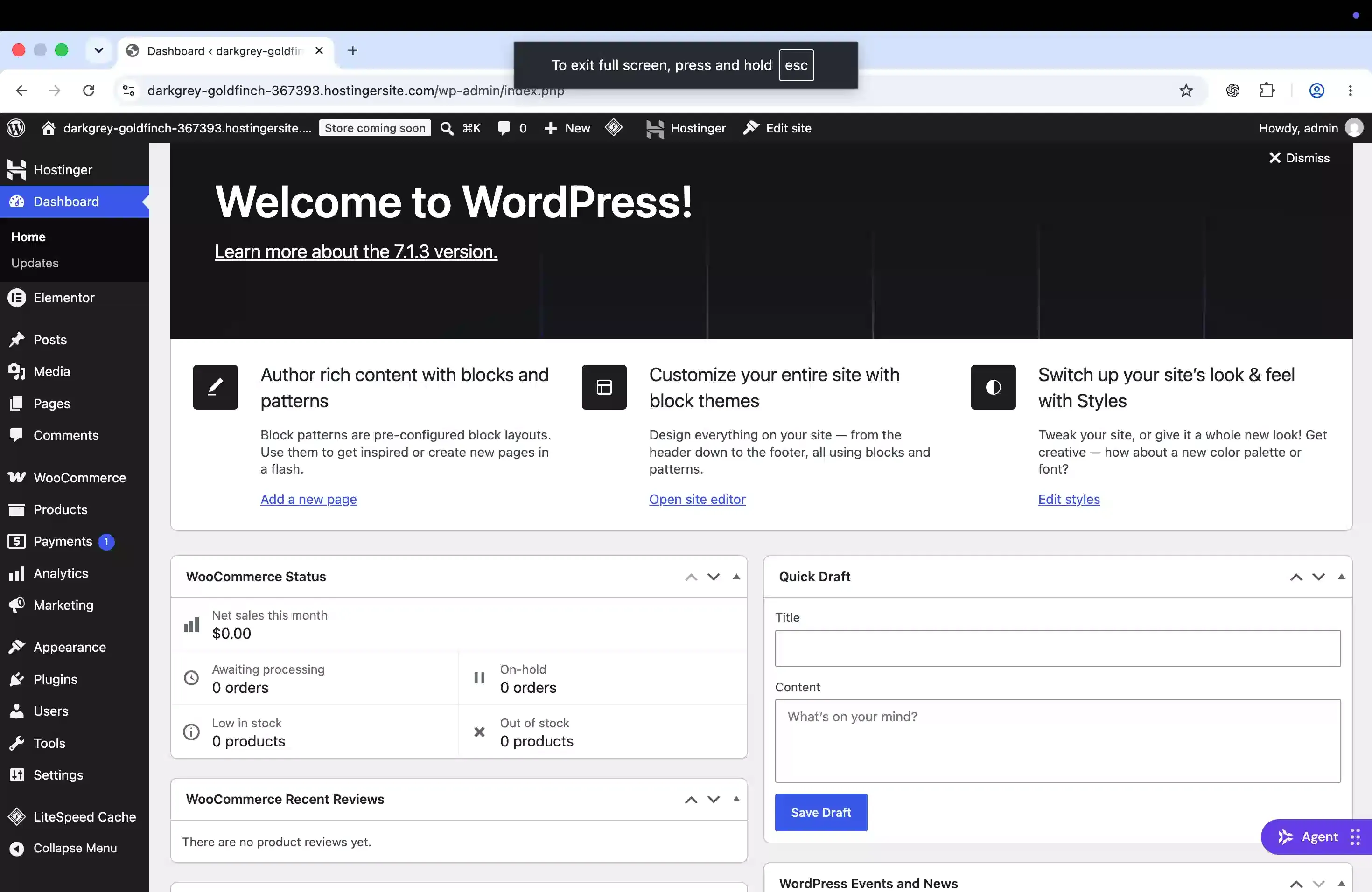
Task: Open the Chrome profile icon
Action: 1316,91
